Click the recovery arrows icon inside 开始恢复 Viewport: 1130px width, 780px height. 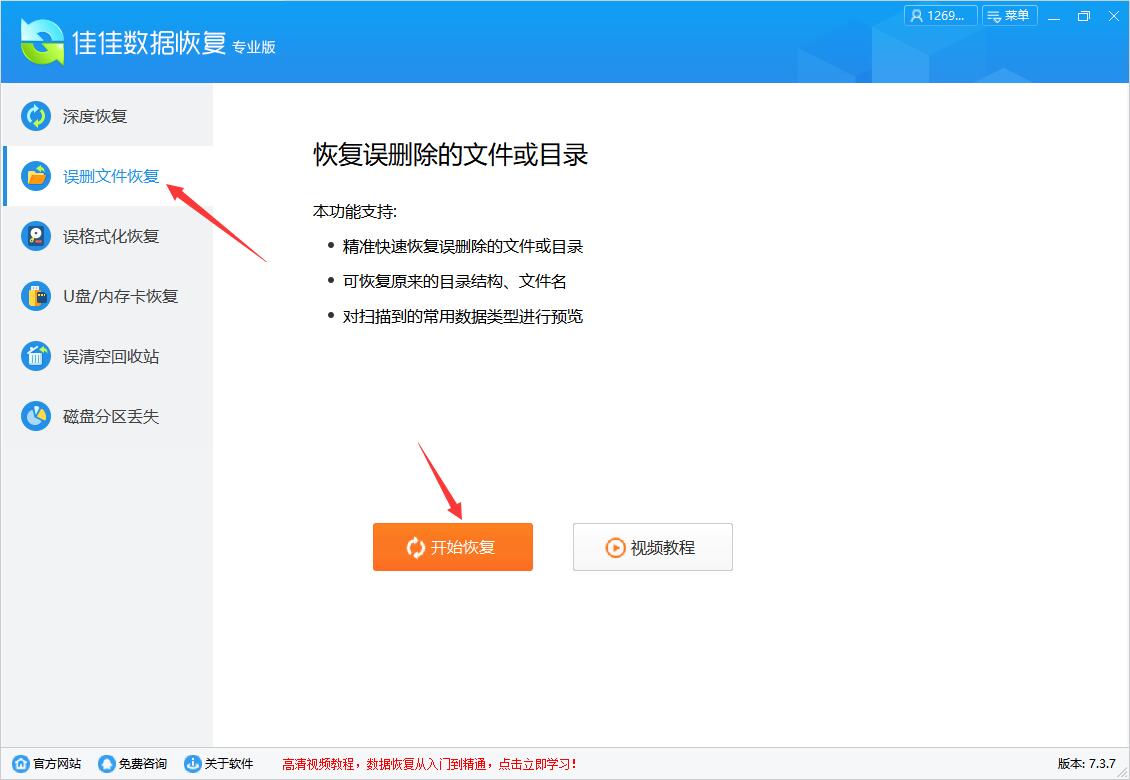point(415,547)
